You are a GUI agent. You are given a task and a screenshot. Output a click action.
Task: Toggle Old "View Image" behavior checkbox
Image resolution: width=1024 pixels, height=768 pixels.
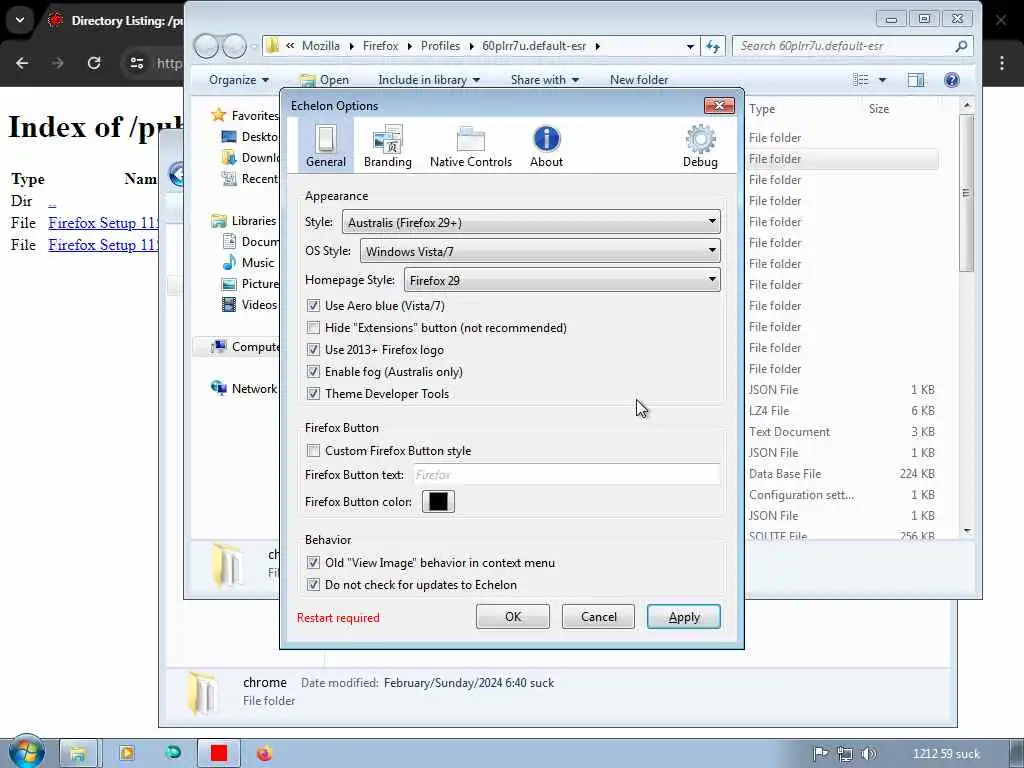pyautogui.click(x=313, y=562)
